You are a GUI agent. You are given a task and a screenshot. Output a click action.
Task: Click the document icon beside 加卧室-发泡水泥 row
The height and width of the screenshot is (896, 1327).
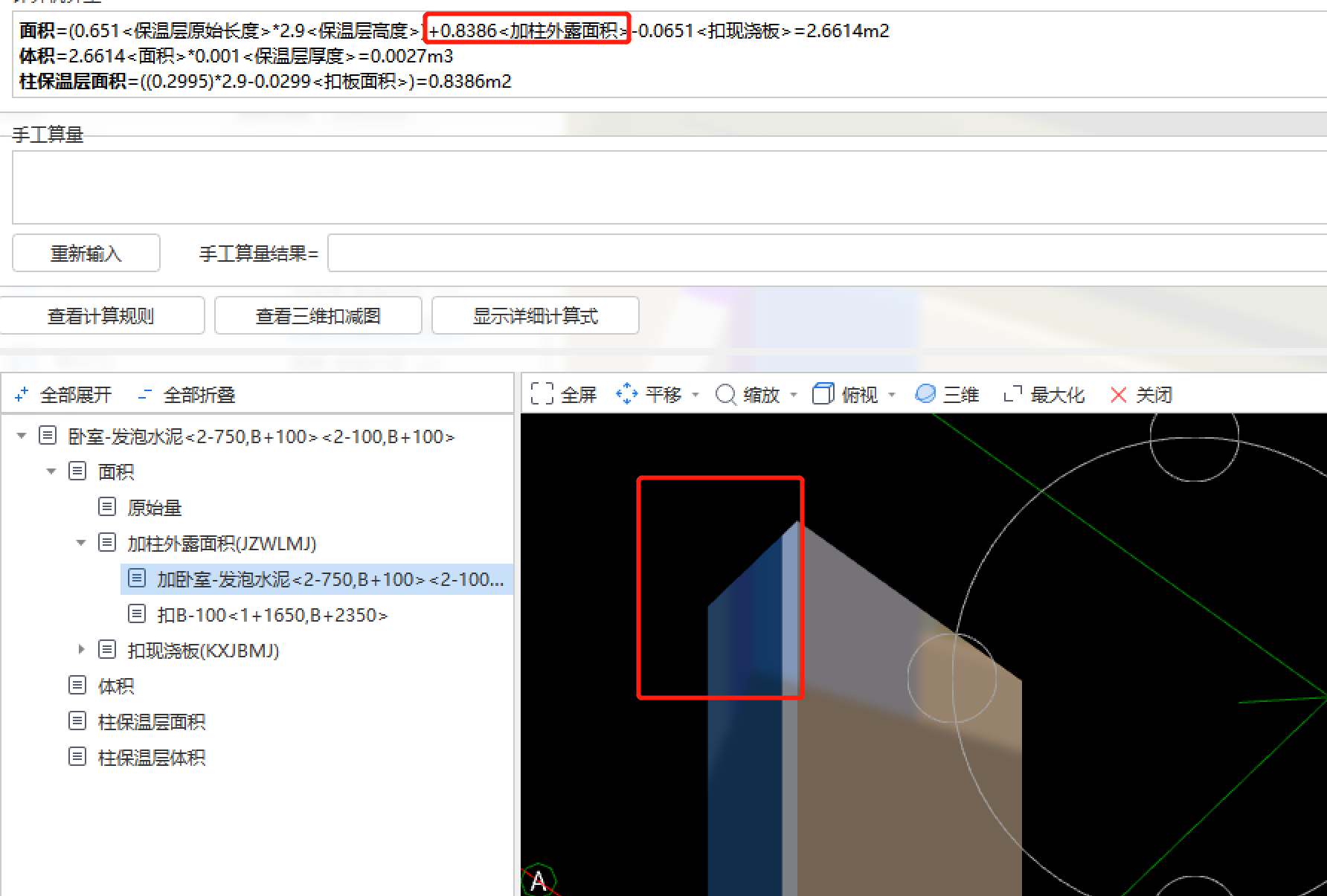pos(137,578)
